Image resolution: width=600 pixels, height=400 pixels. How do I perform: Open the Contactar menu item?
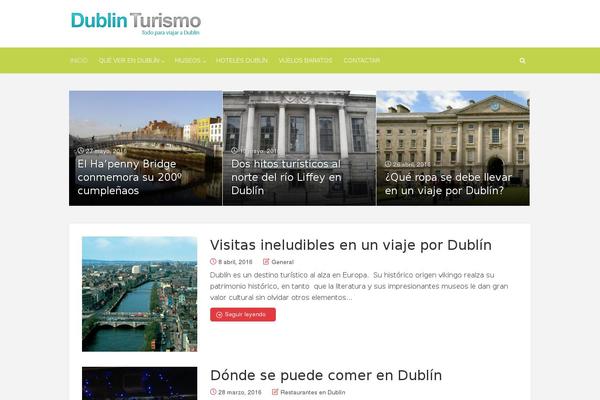(x=362, y=60)
